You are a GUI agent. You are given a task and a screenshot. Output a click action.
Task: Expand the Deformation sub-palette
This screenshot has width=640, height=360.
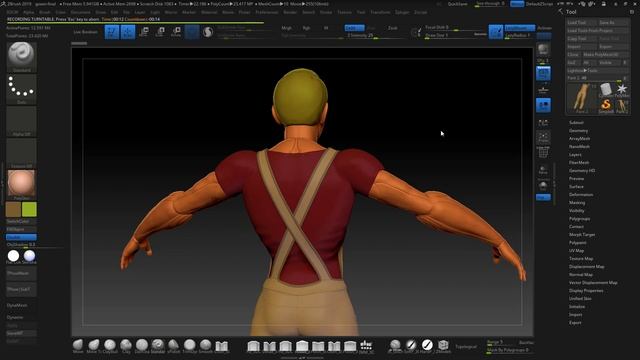(581, 195)
